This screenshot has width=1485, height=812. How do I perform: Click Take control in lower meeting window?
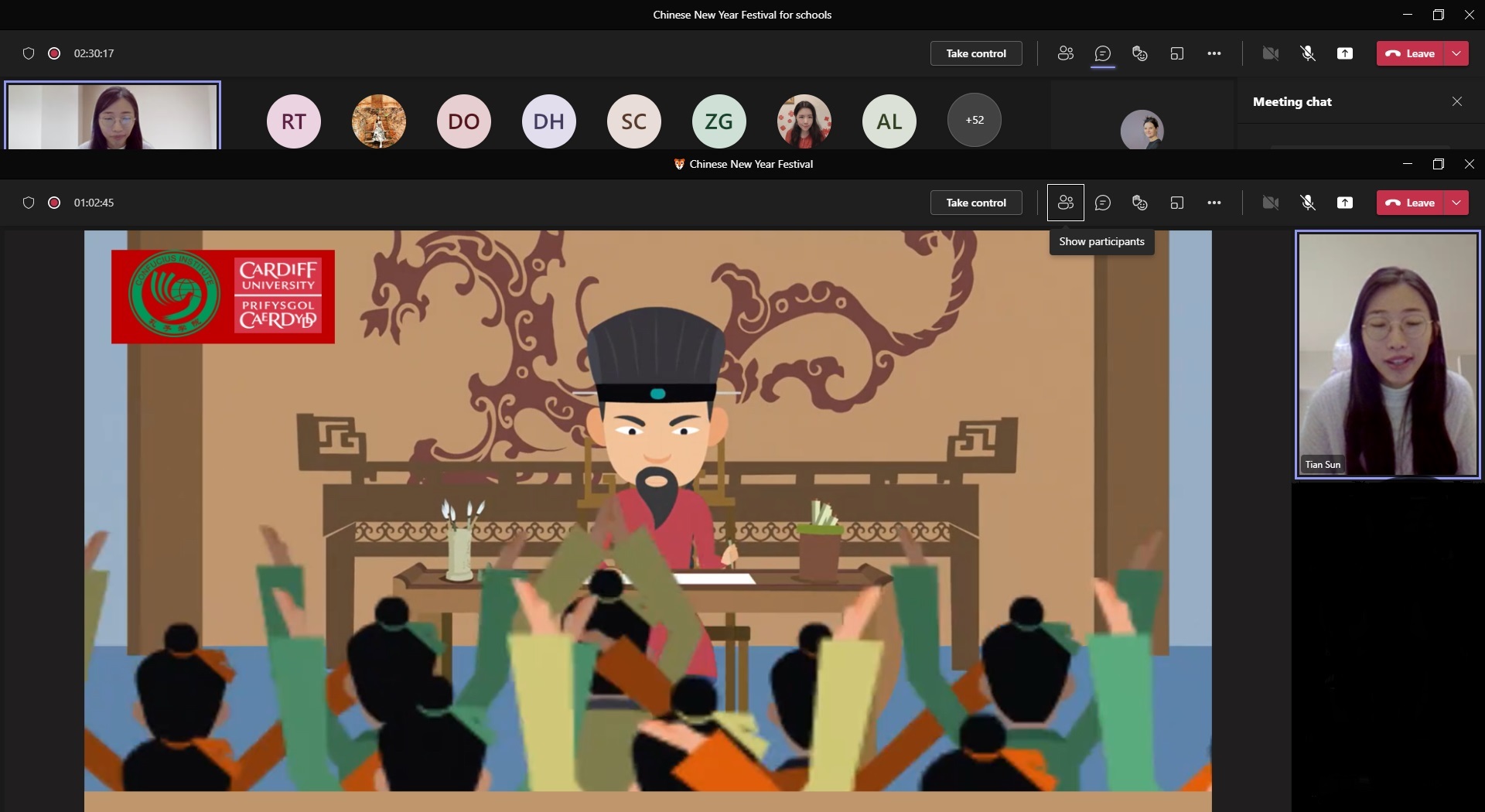tap(976, 203)
